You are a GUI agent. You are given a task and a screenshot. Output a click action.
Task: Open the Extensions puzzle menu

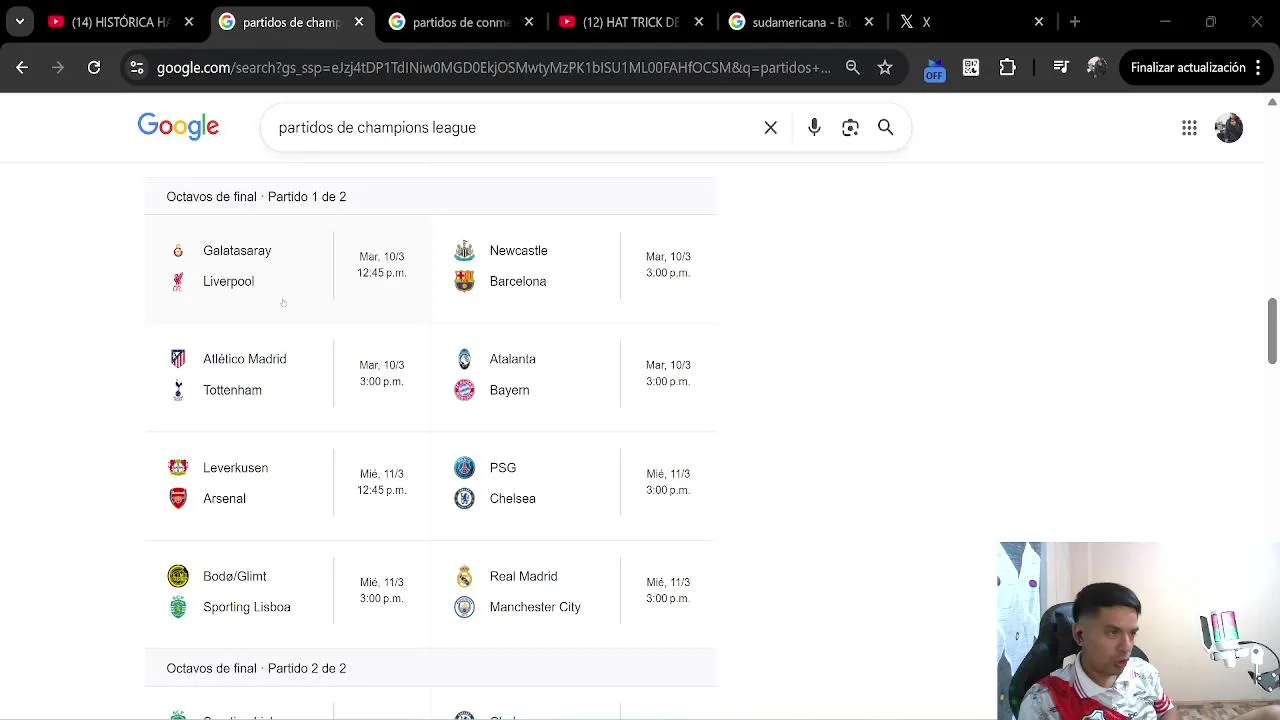pyautogui.click(x=1008, y=68)
